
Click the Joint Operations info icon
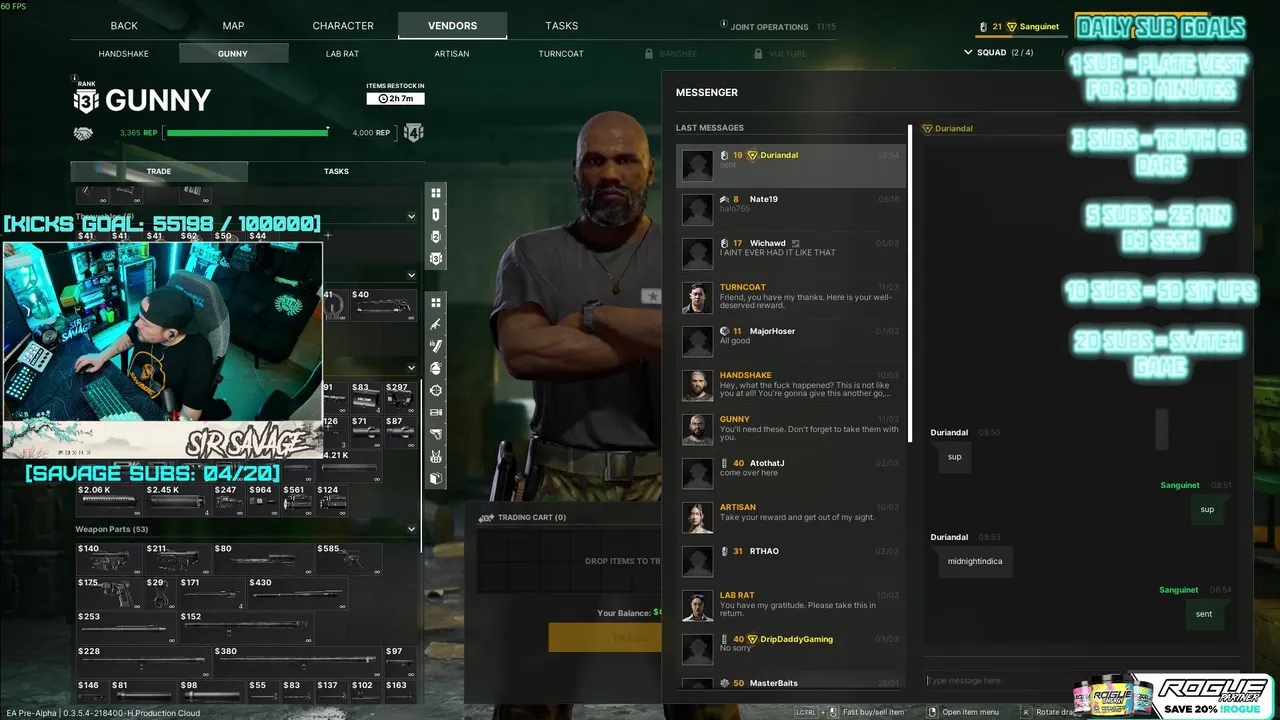tap(724, 24)
